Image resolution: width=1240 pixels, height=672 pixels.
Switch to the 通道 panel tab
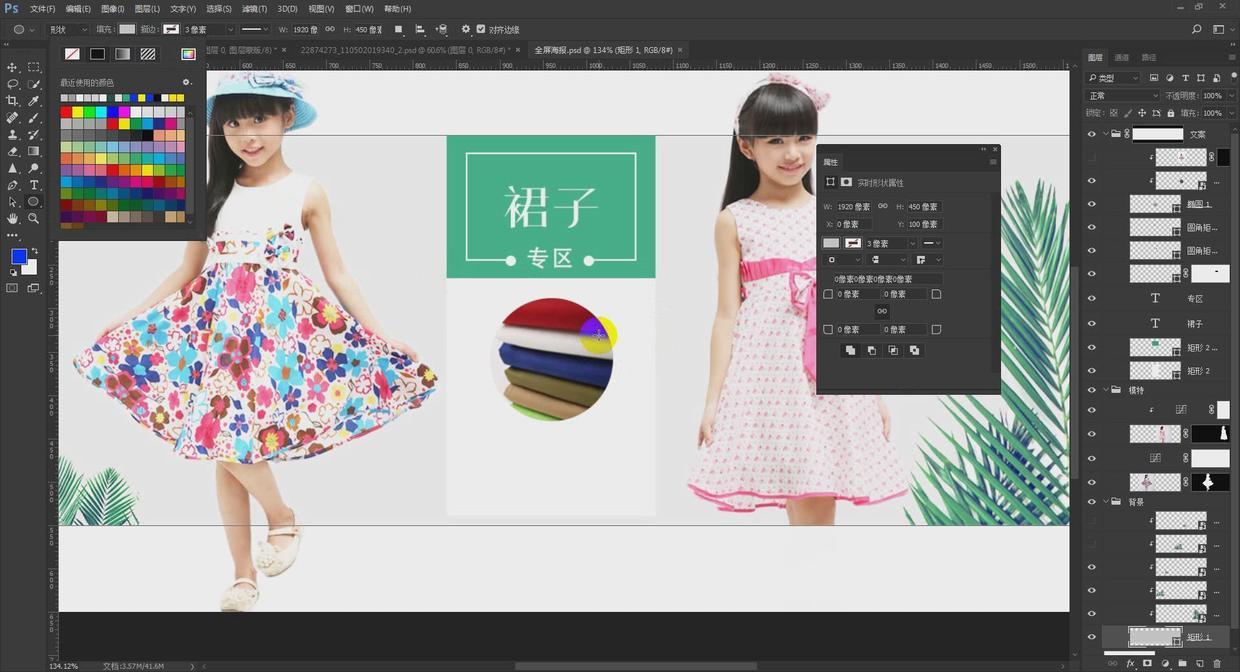pyautogui.click(x=1122, y=58)
